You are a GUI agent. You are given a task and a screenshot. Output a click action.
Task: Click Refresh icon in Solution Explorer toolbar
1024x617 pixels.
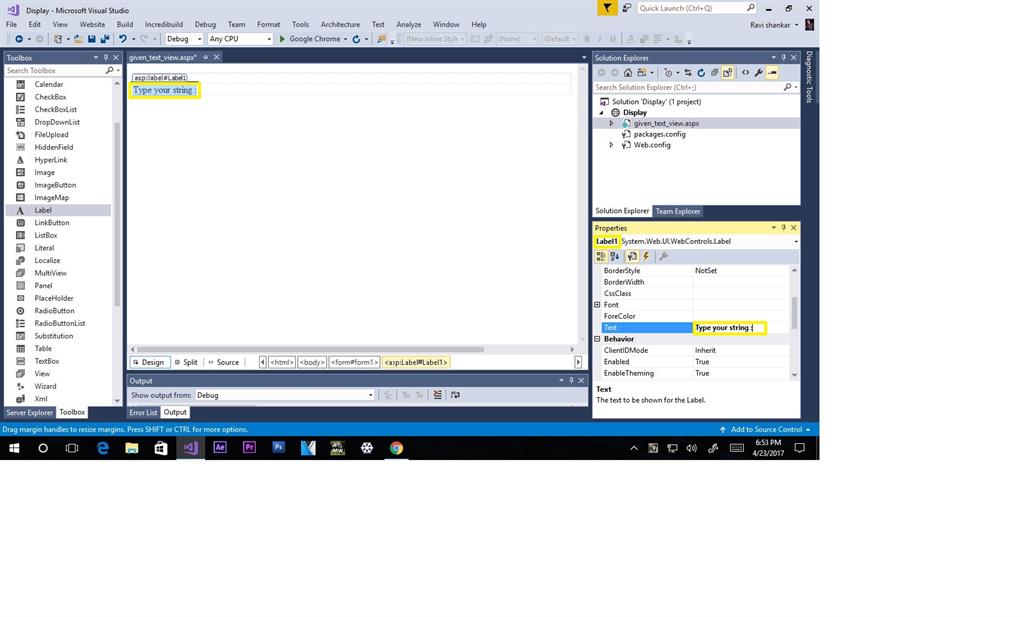701,72
